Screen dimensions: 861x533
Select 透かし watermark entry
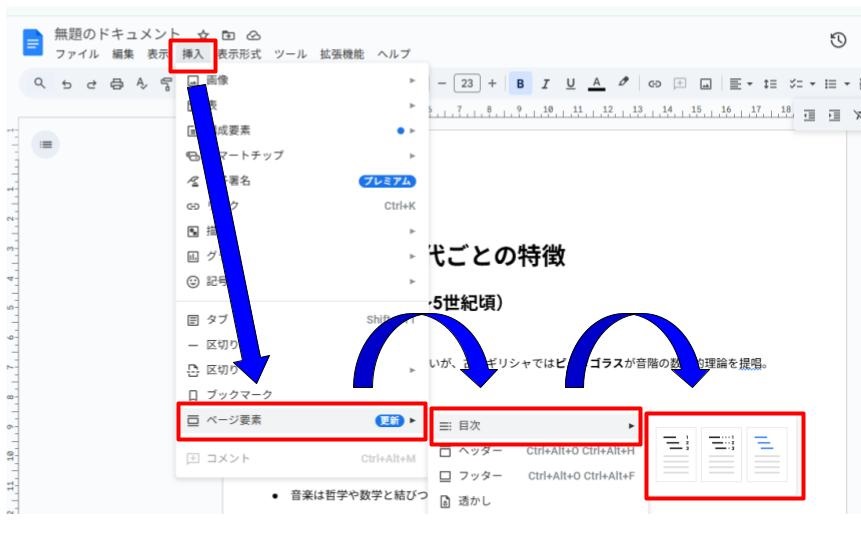(x=536, y=501)
